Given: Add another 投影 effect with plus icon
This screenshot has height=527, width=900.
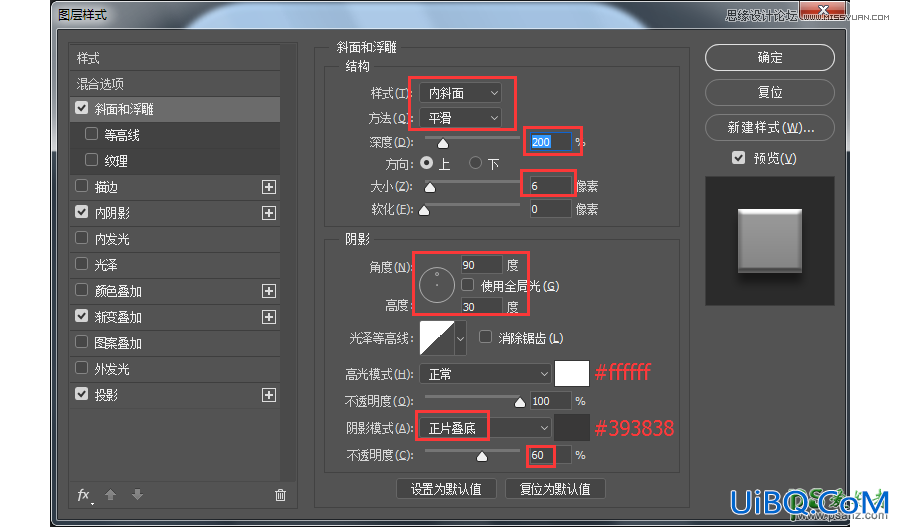Looking at the screenshot, I should (269, 395).
